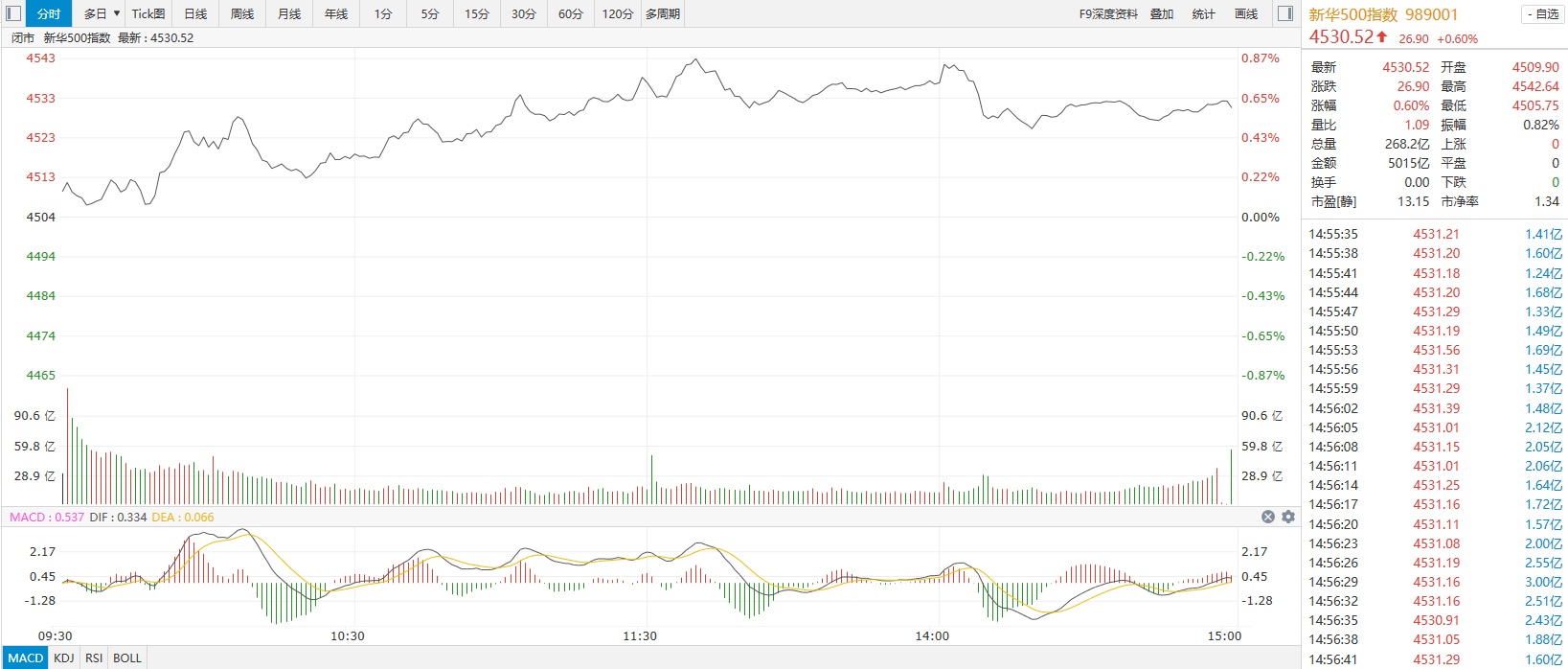Click the 最高 value 4542.64
The image size is (1568, 669).
click(x=1535, y=86)
